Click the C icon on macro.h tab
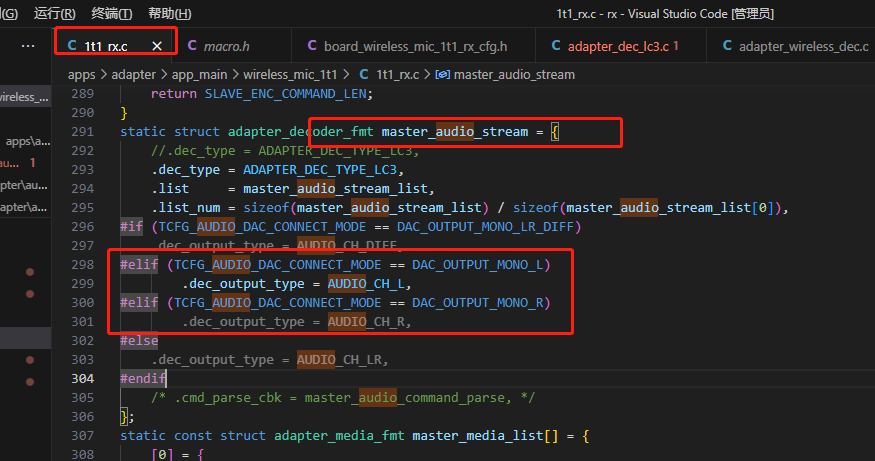 [x=192, y=46]
